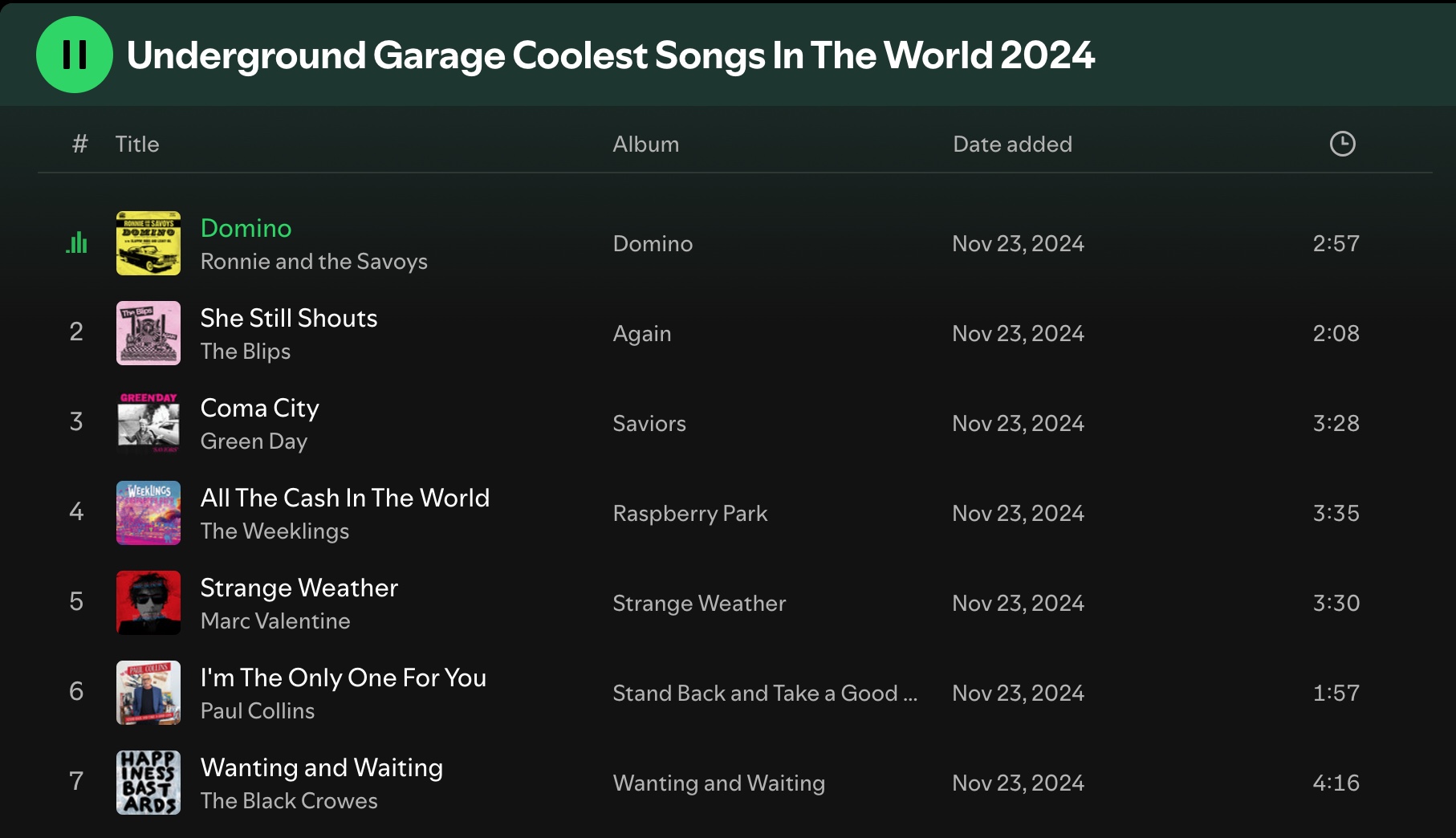Open the Green Day Saviors cover thumbnail

coord(148,423)
